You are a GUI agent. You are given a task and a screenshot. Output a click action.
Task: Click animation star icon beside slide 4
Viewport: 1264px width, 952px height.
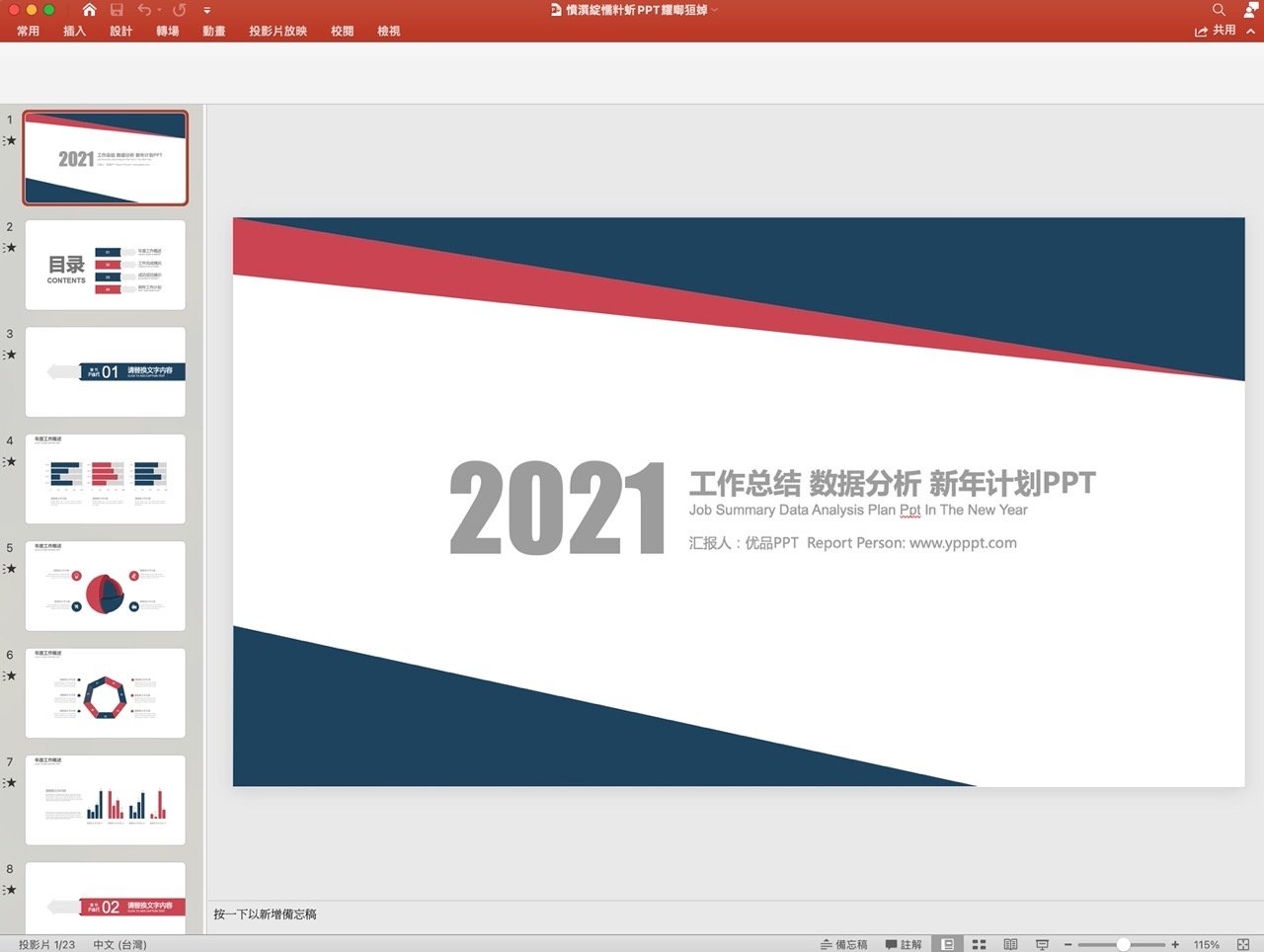click(11, 461)
